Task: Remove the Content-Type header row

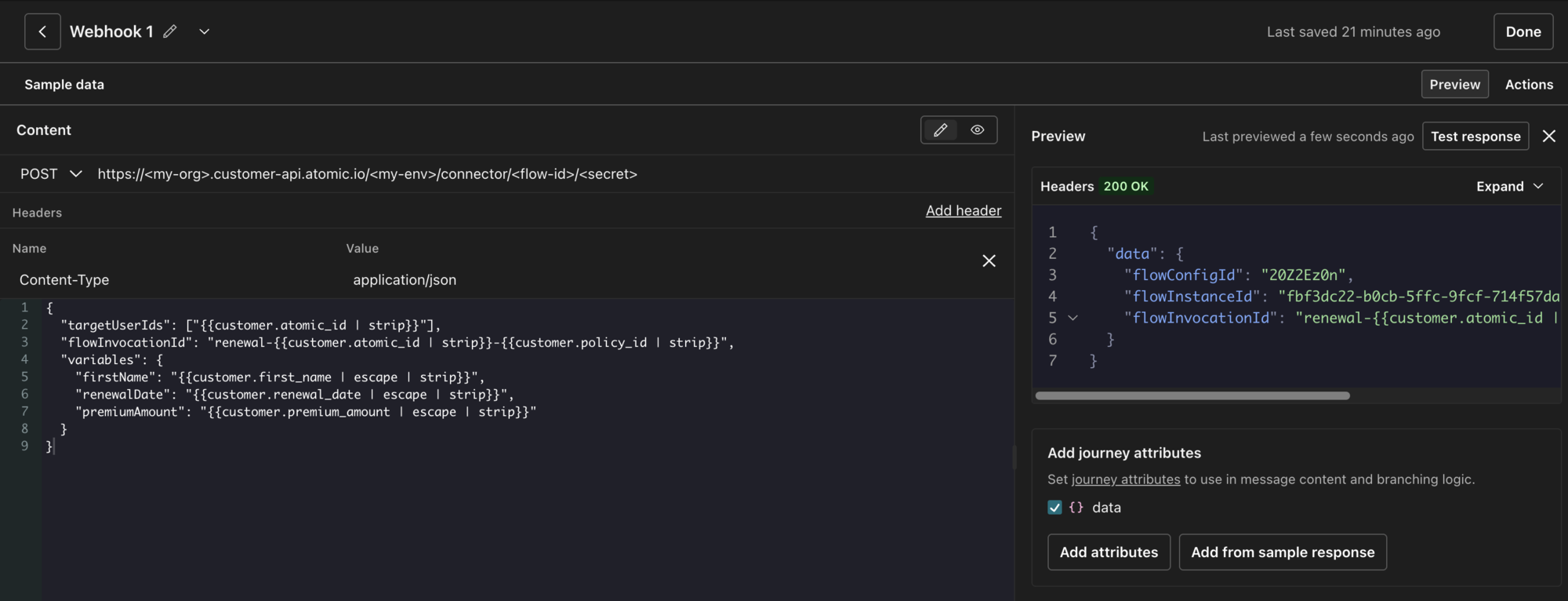Action: tap(989, 260)
